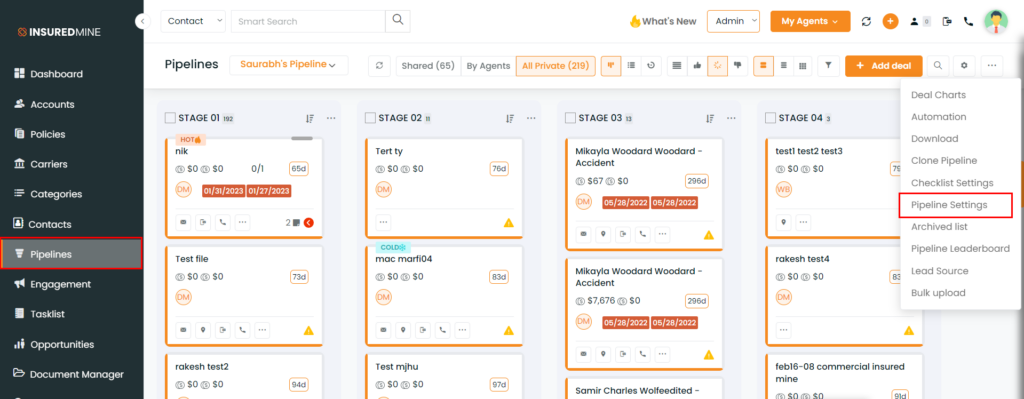
Task: Select Pipelines in the sidebar
Action: [x=71, y=254]
